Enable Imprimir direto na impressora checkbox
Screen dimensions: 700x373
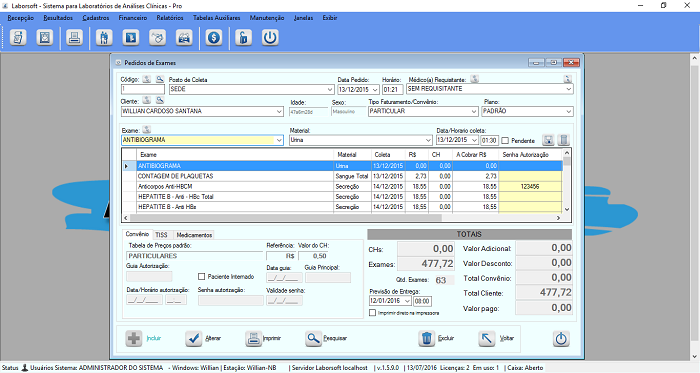click(x=372, y=313)
